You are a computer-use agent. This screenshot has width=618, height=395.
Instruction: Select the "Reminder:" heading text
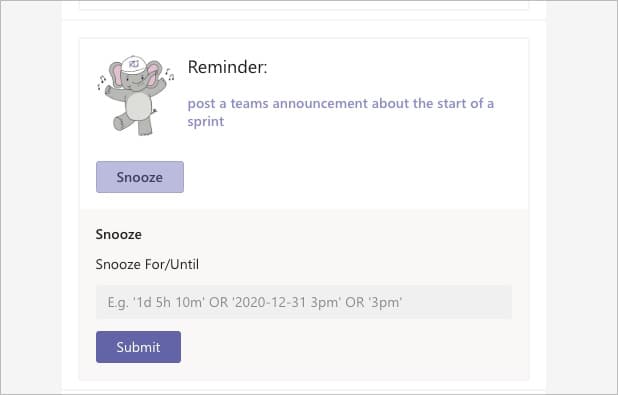227,67
